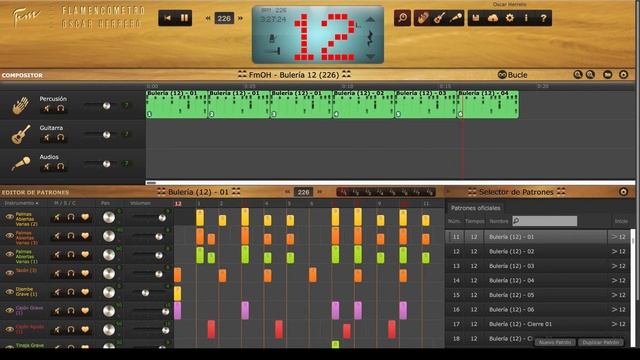Open help question mark icon
The width and height of the screenshot is (640, 360).
[543, 18]
